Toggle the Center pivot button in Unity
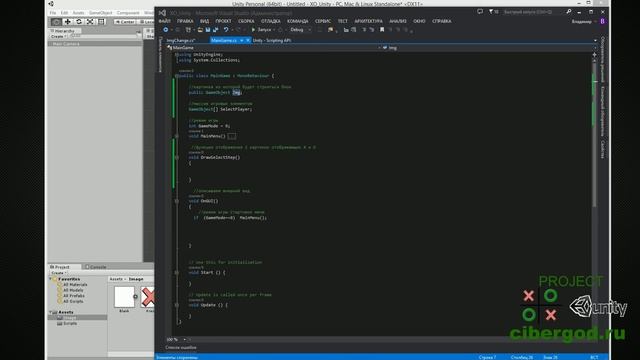 125,22
